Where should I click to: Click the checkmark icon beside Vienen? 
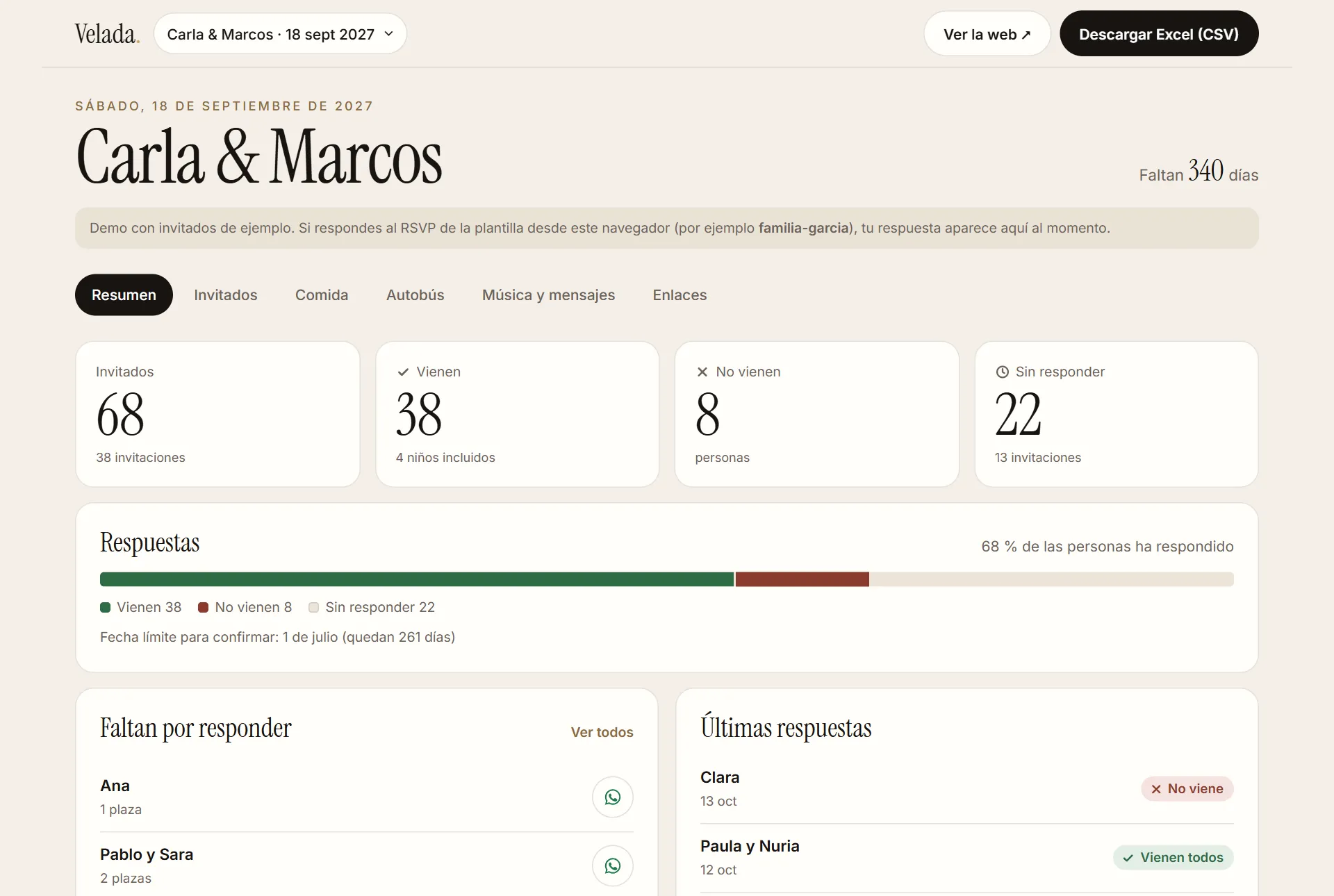coord(403,372)
